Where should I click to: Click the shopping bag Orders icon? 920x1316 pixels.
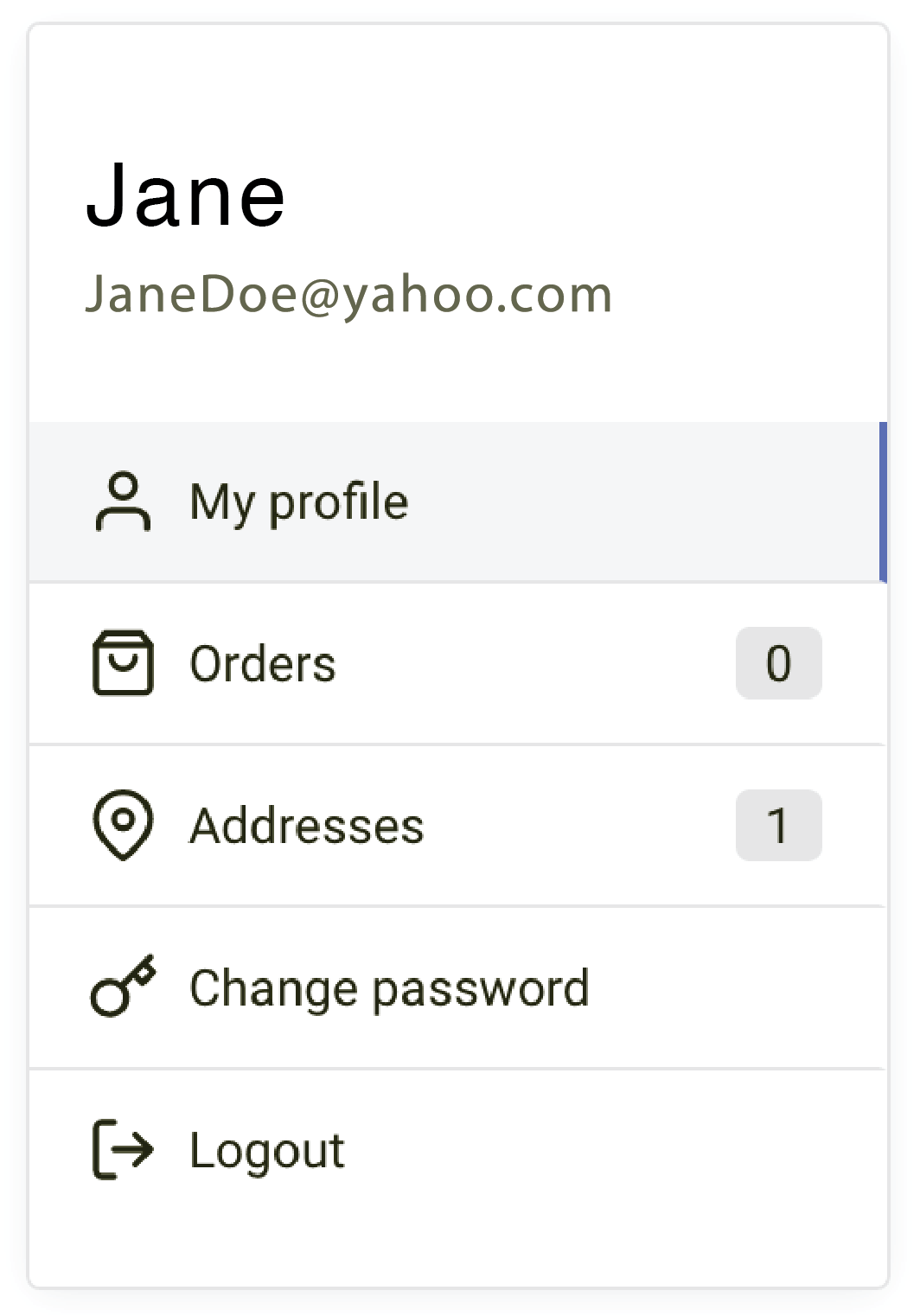[x=123, y=663]
